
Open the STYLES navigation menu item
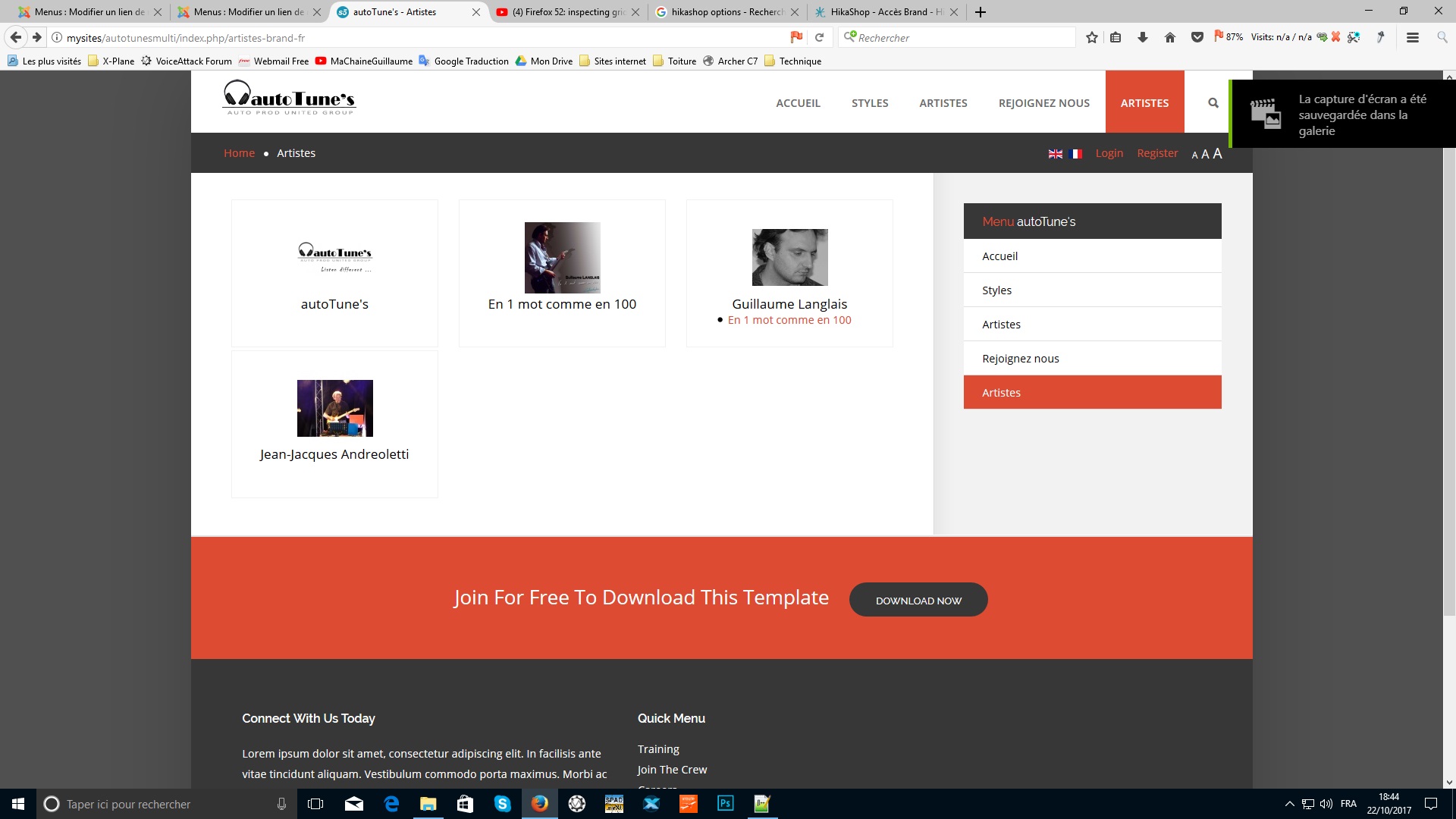(869, 103)
